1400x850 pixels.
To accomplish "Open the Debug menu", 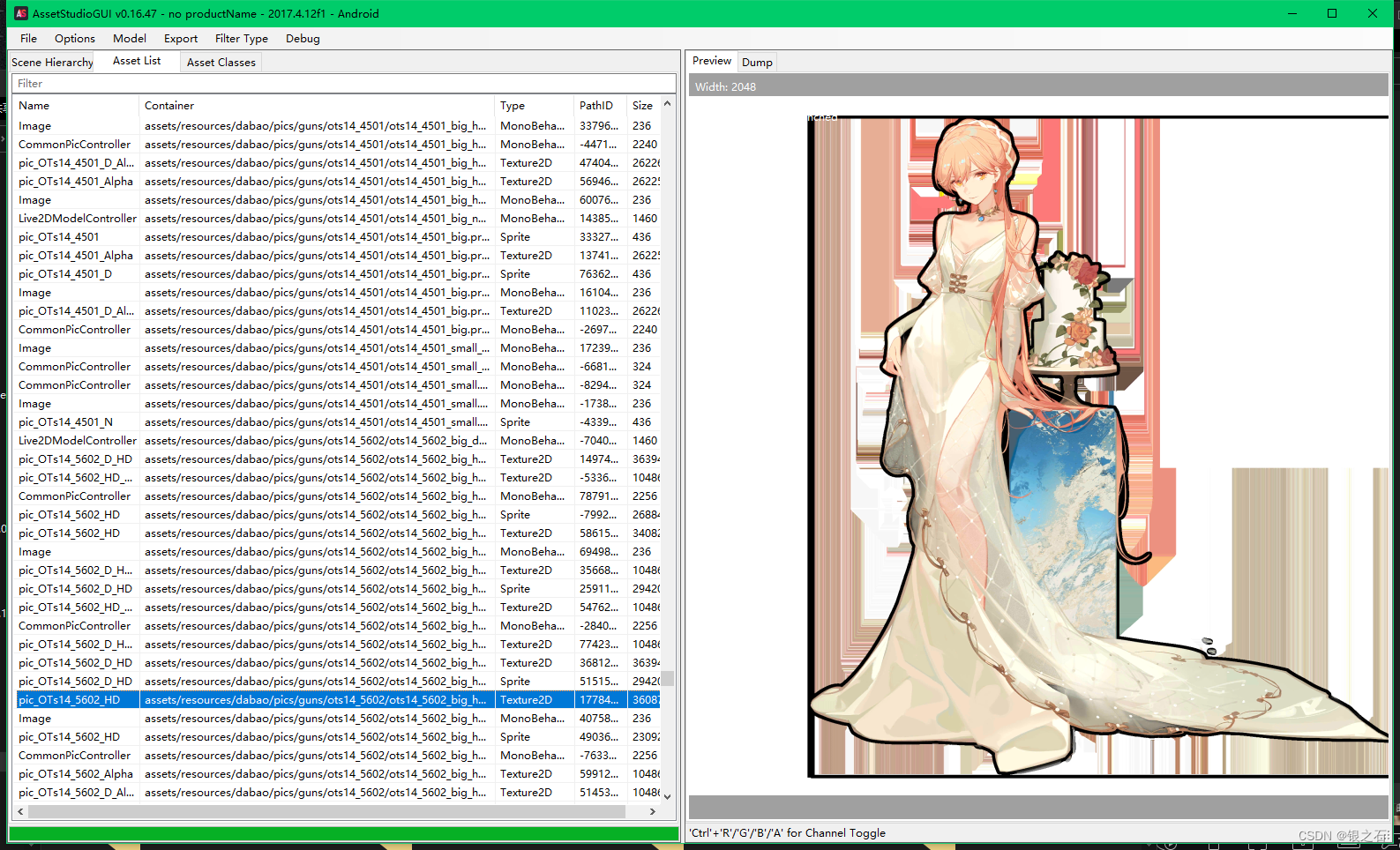I will [x=303, y=39].
